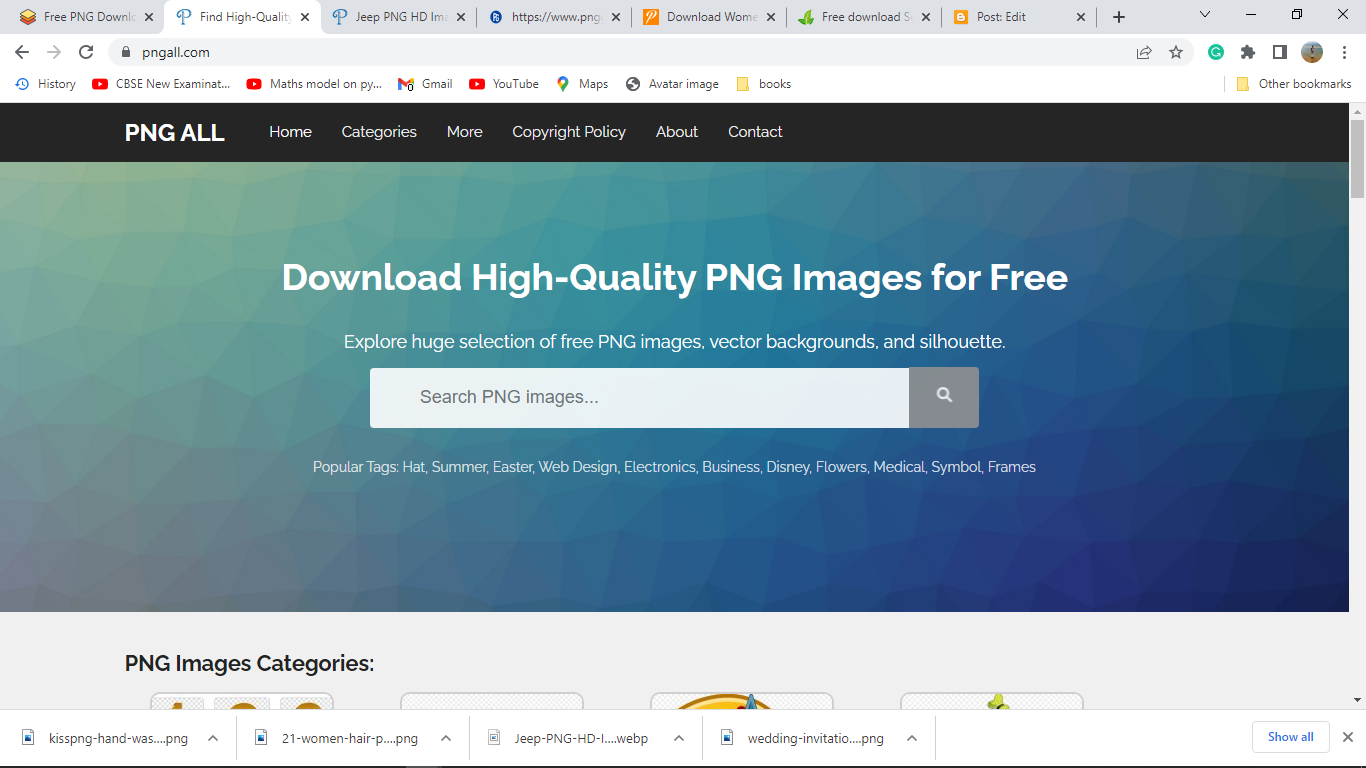1366x768 pixels.
Task: Click the browser Forward arrow
Action: [54, 52]
